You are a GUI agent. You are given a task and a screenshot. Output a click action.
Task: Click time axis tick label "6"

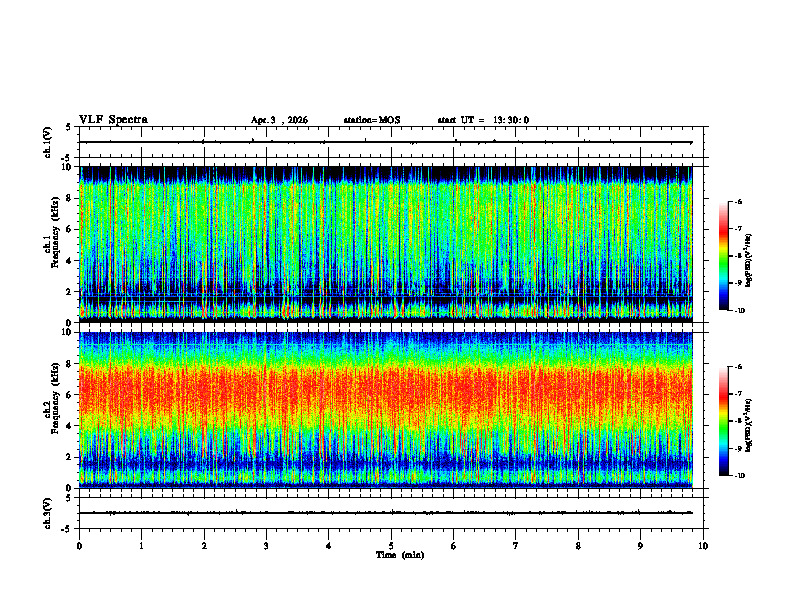[x=454, y=546]
